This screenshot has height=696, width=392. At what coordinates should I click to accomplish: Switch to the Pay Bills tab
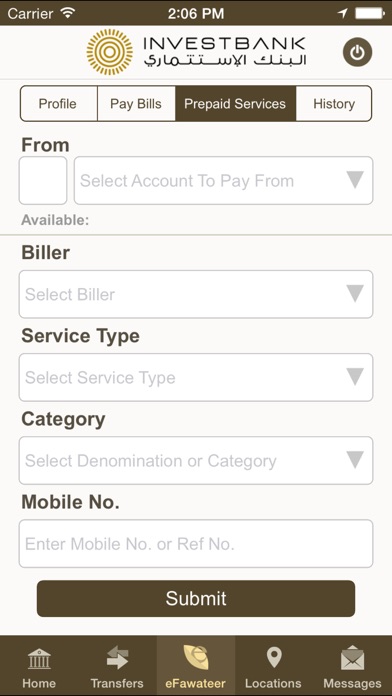point(136,104)
